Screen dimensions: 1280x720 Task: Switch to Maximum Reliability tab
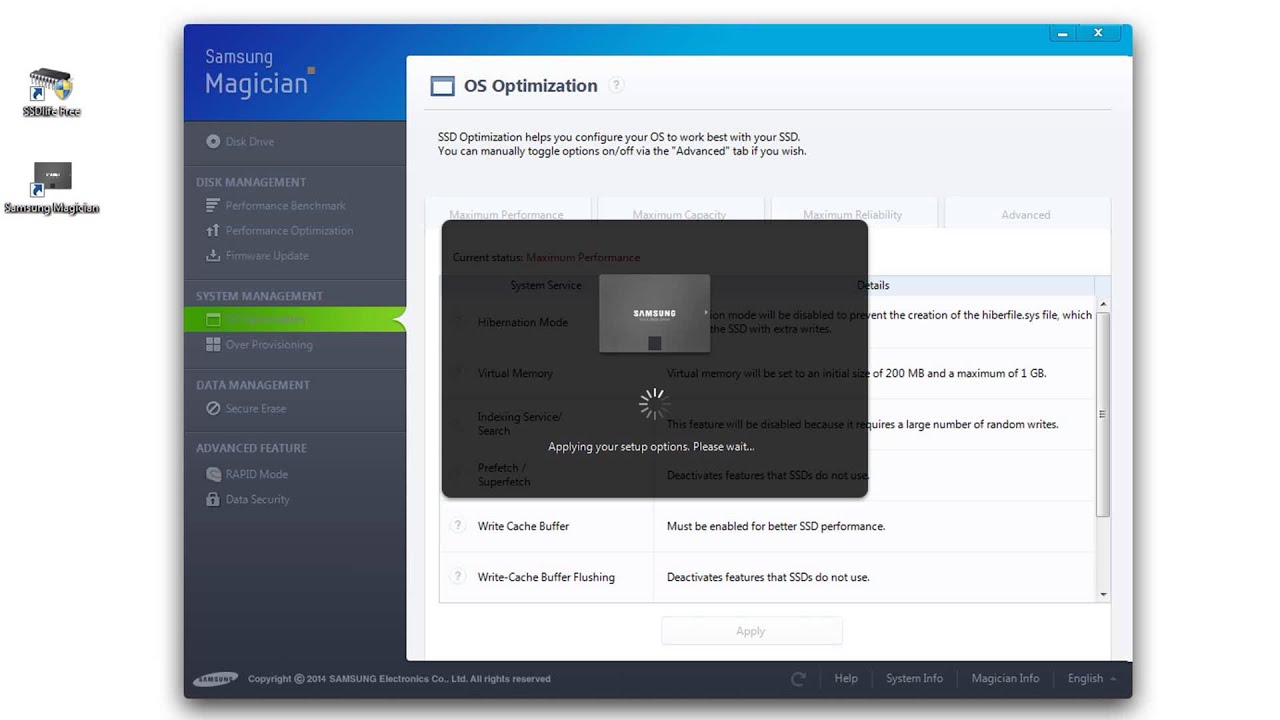(852, 215)
